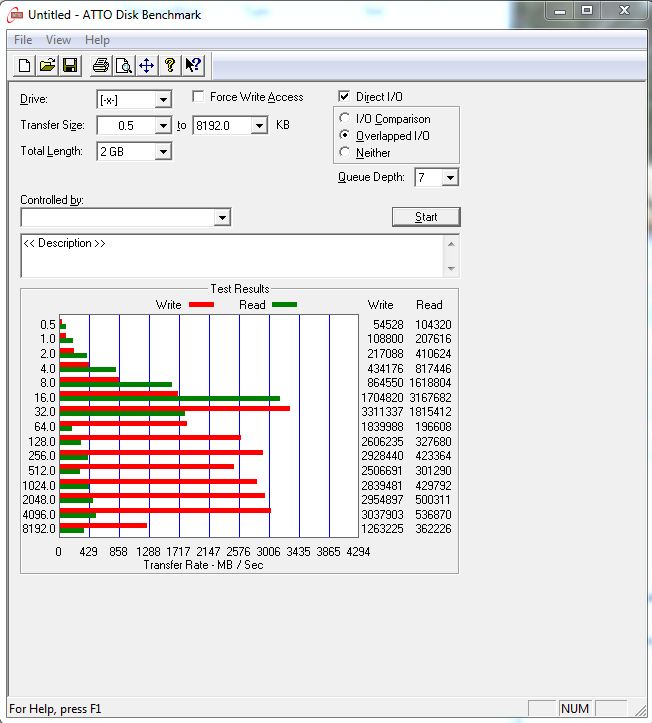Click write value 54528 in results
The image size is (652, 723).
point(388,325)
